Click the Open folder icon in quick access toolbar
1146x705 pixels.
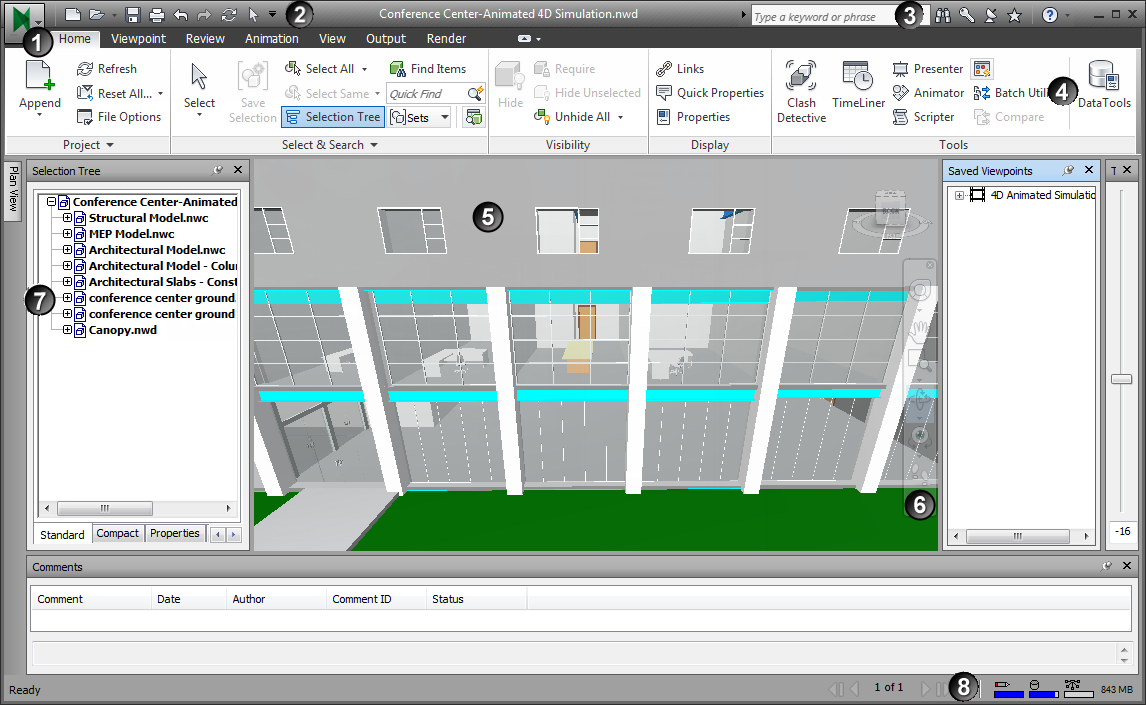[96, 15]
